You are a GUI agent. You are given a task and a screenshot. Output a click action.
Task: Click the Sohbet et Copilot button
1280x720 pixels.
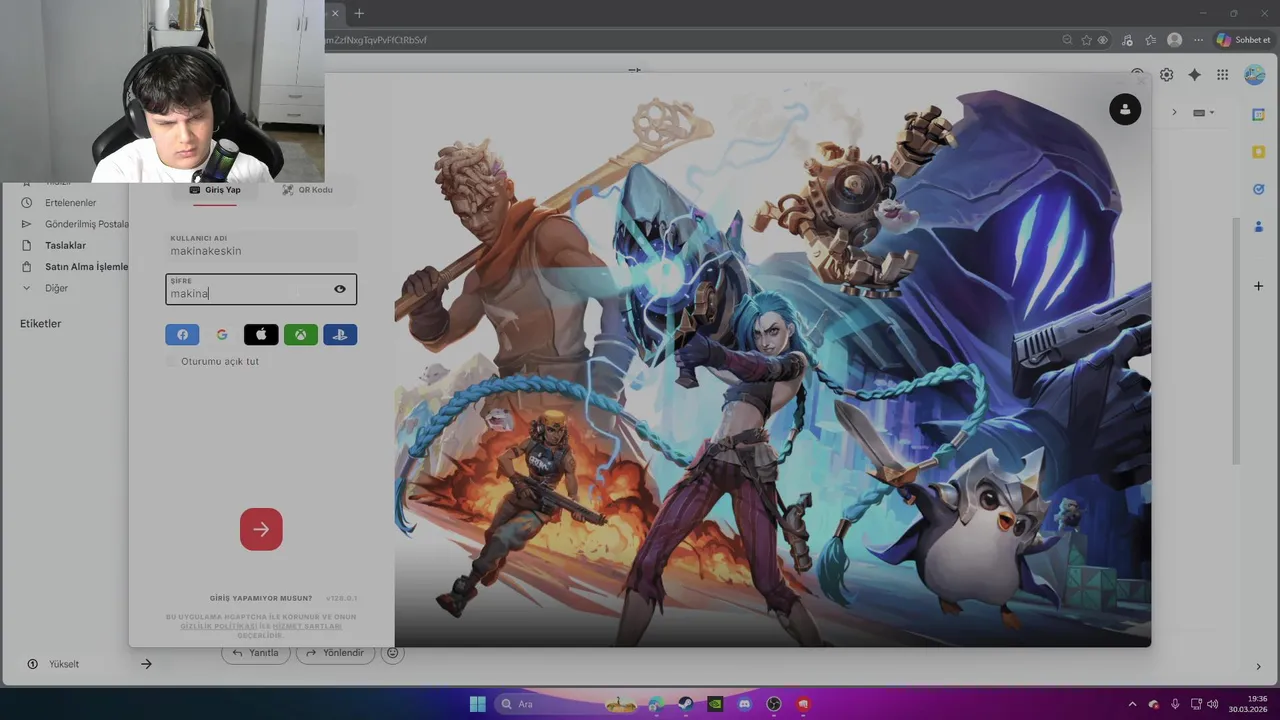pyautogui.click(x=1243, y=40)
